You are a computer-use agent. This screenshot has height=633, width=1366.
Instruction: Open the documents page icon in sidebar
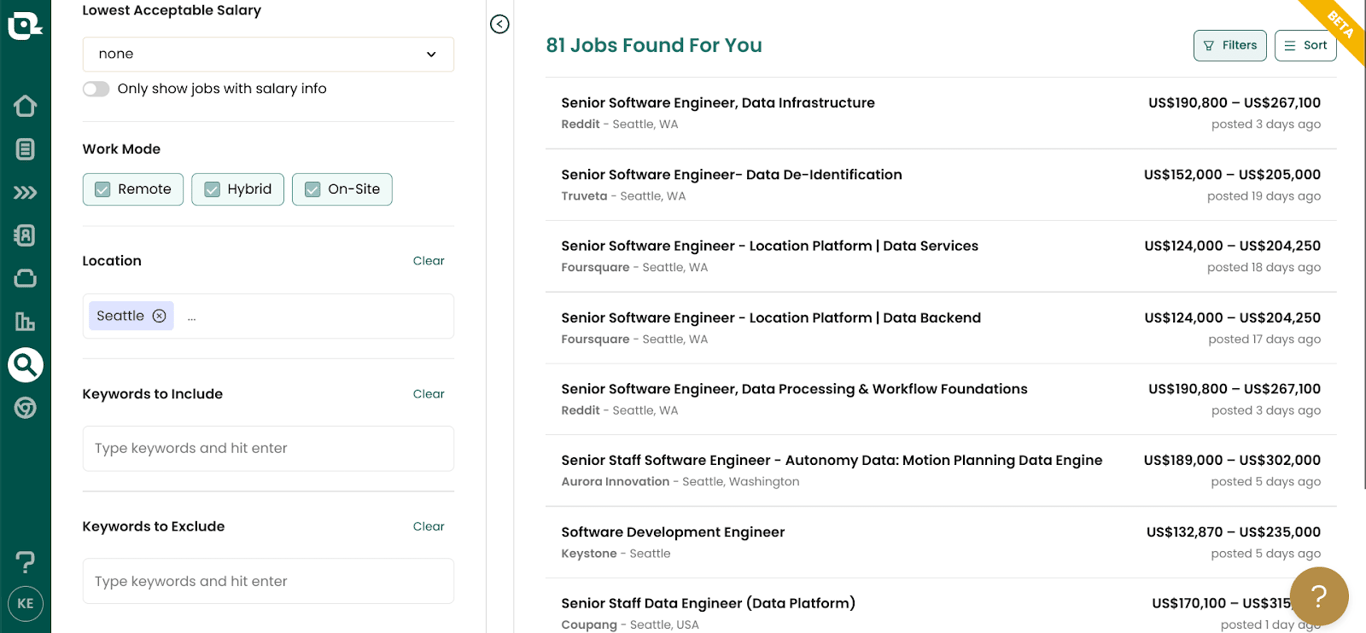click(x=25, y=149)
